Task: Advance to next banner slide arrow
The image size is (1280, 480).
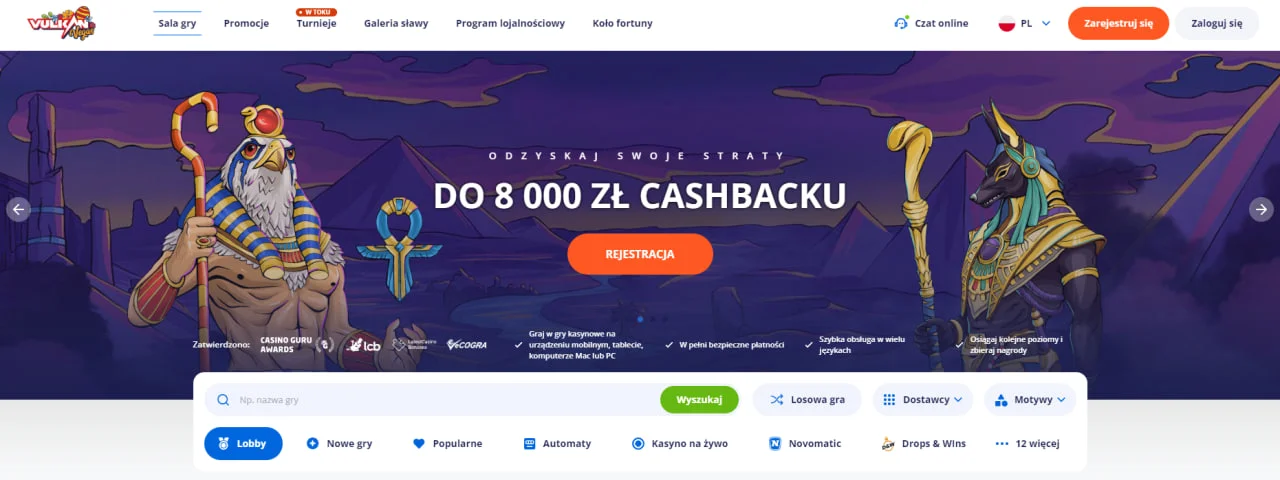Action: click(x=1261, y=209)
